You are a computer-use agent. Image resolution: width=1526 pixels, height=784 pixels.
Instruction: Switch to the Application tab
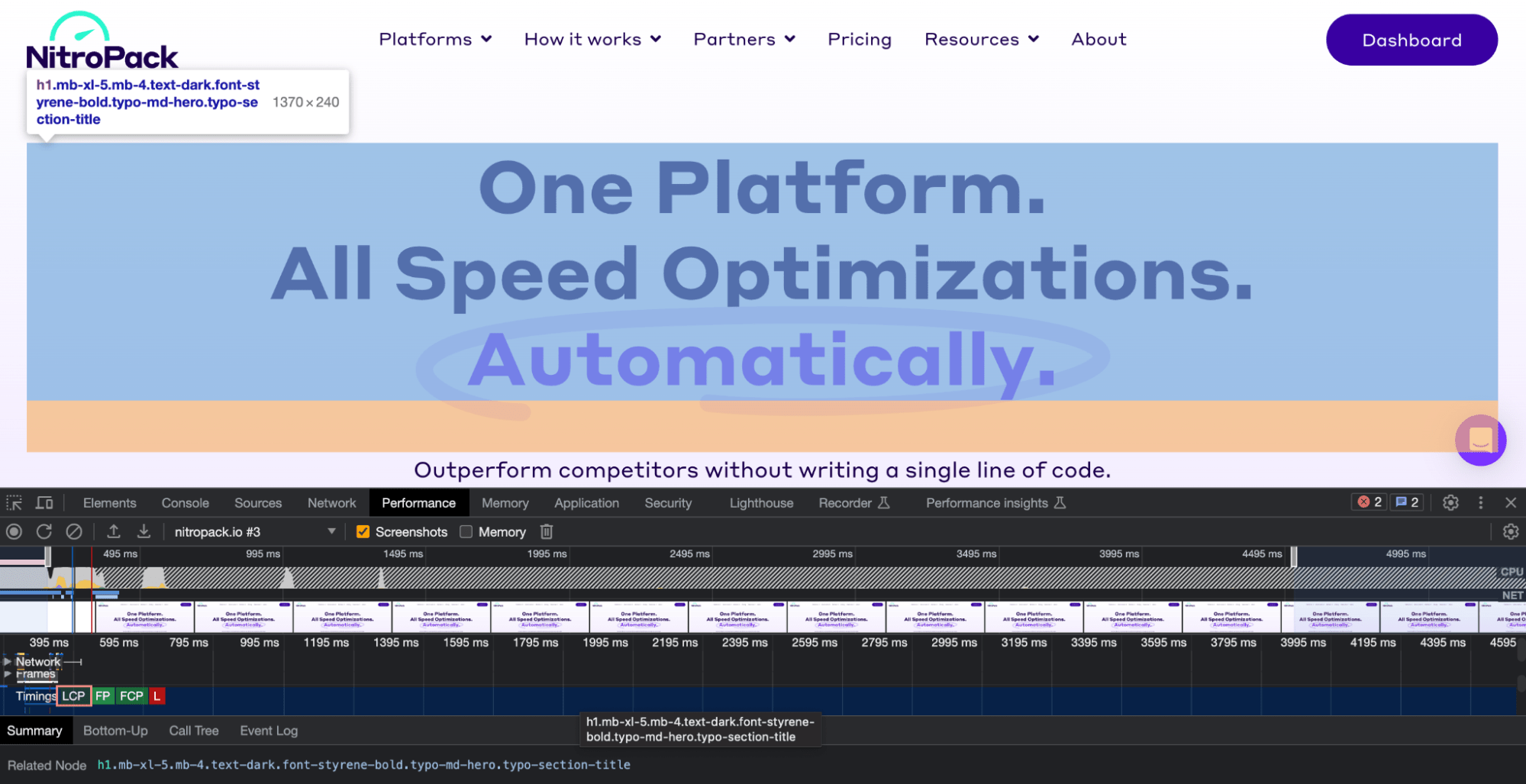click(x=586, y=502)
